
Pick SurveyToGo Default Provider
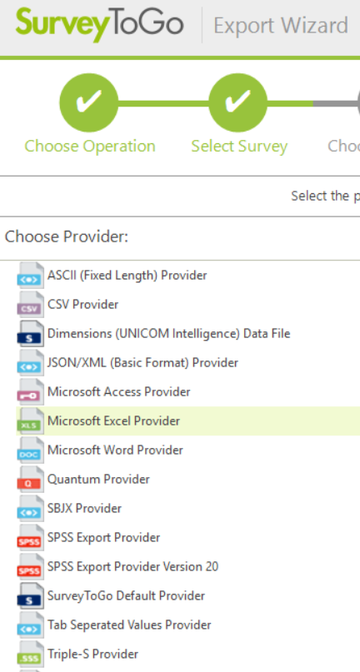126,596
